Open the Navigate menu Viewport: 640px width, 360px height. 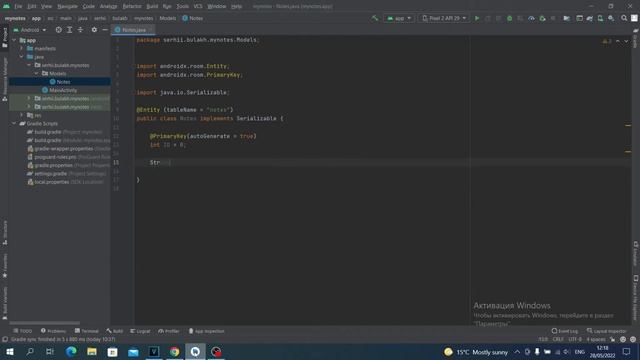(67, 6)
